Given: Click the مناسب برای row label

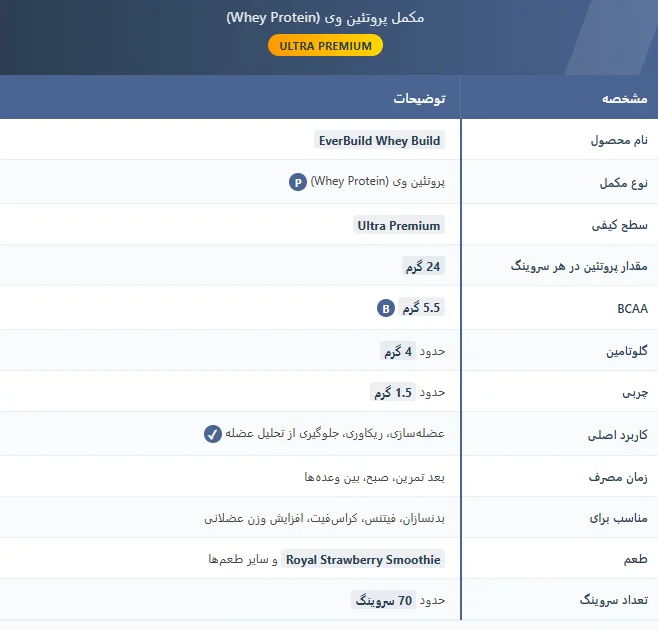Looking at the screenshot, I should (618, 518).
